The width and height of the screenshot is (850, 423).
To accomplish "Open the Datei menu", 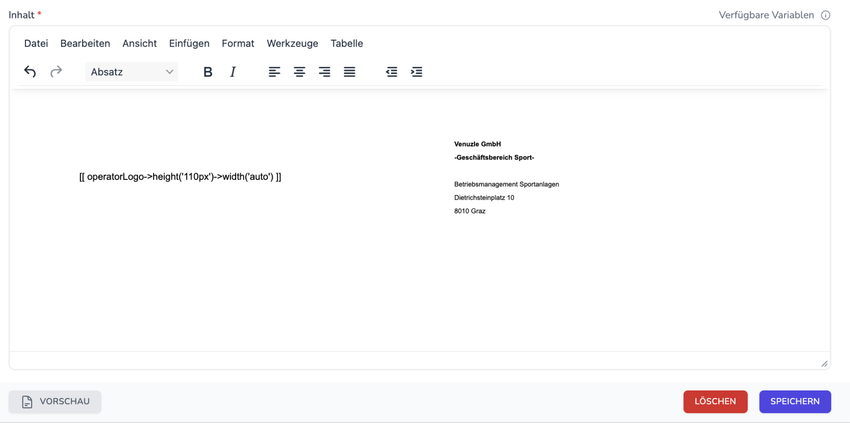I will pos(36,43).
